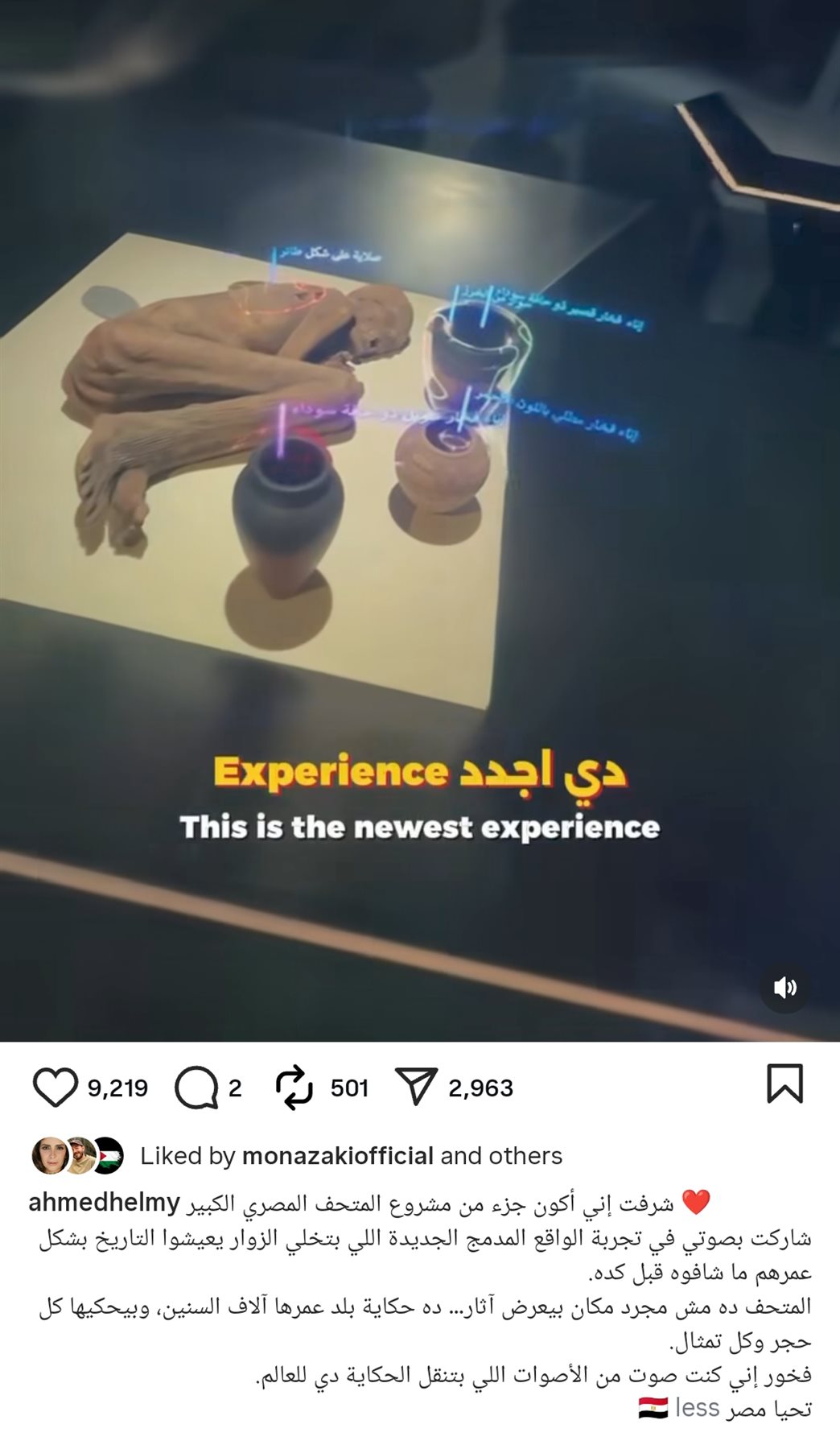840x1449 pixels.
Task: Show the 'others' who liked the post
Action: 525,1156
